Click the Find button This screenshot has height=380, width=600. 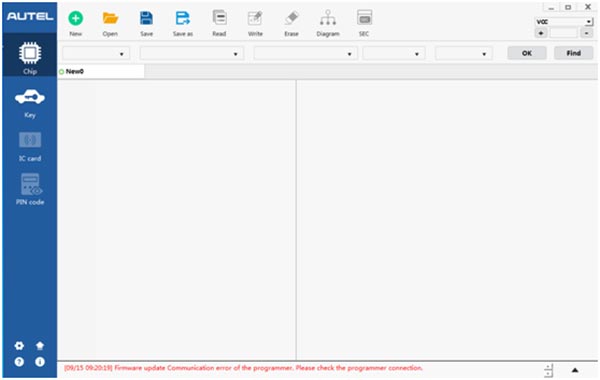pos(574,53)
